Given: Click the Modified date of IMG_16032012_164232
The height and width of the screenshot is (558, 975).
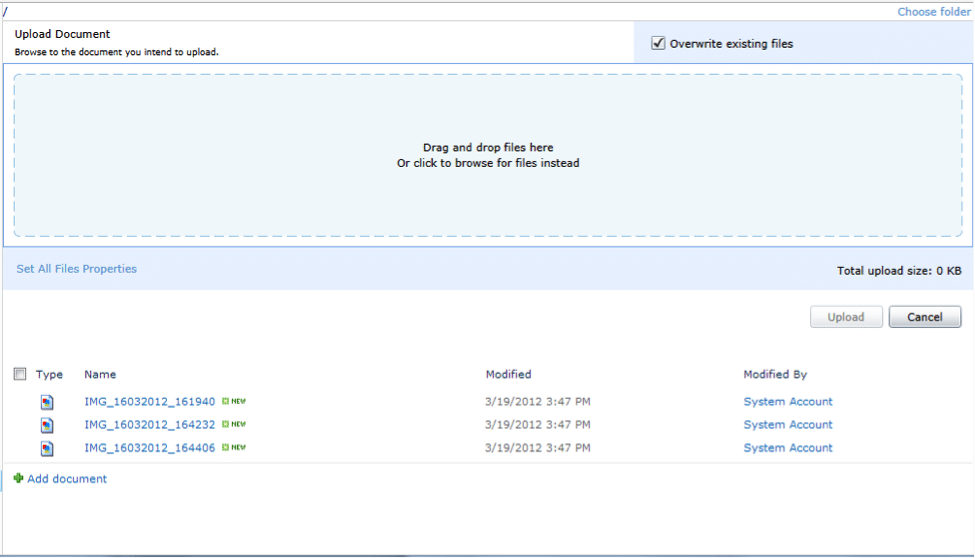Looking at the screenshot, I should 538,424.
